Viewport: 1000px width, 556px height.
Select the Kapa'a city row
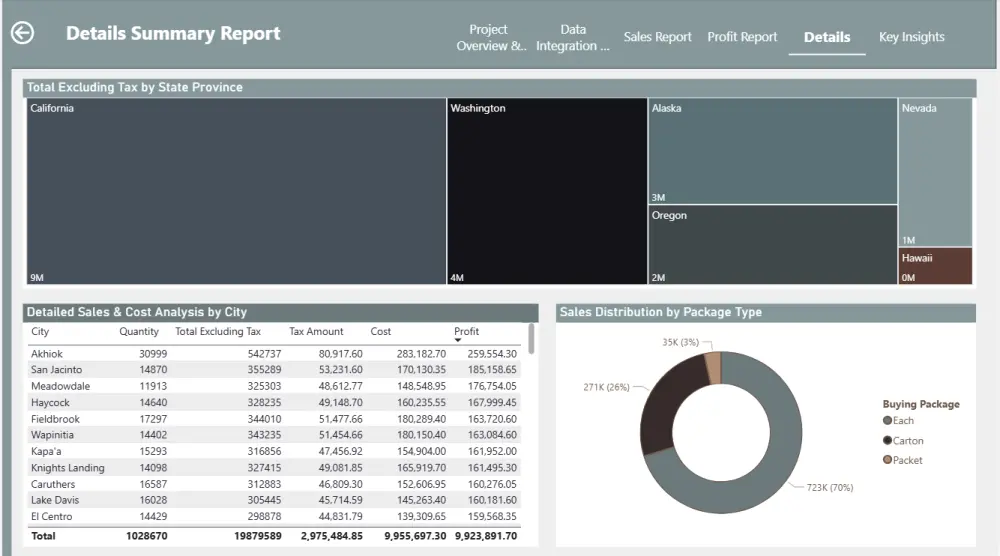[x=274, y=451]
